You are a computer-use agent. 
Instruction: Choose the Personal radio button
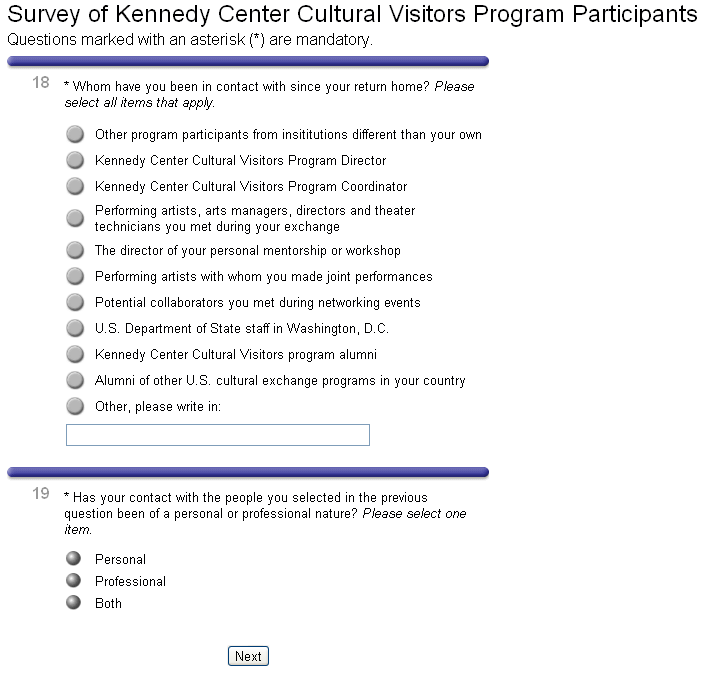(x=73, y=559)
